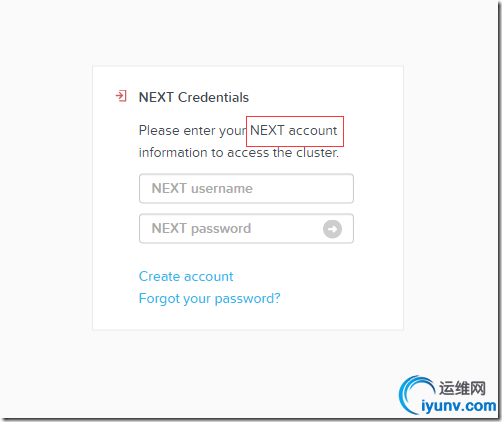Open the Create account link

pyautogui.click(x=186, y=276)
